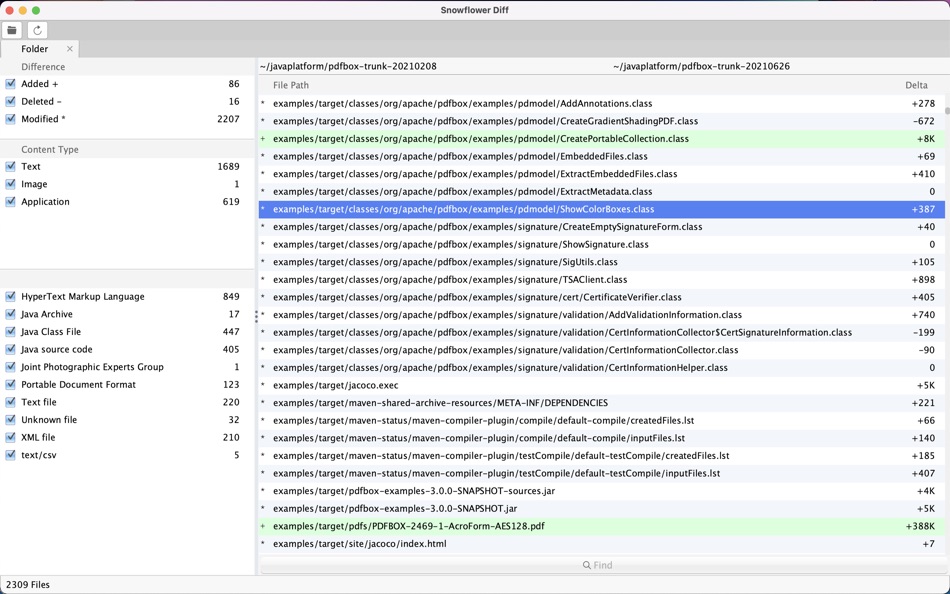Click the refresh comparison icon

(x=37, y=30)
